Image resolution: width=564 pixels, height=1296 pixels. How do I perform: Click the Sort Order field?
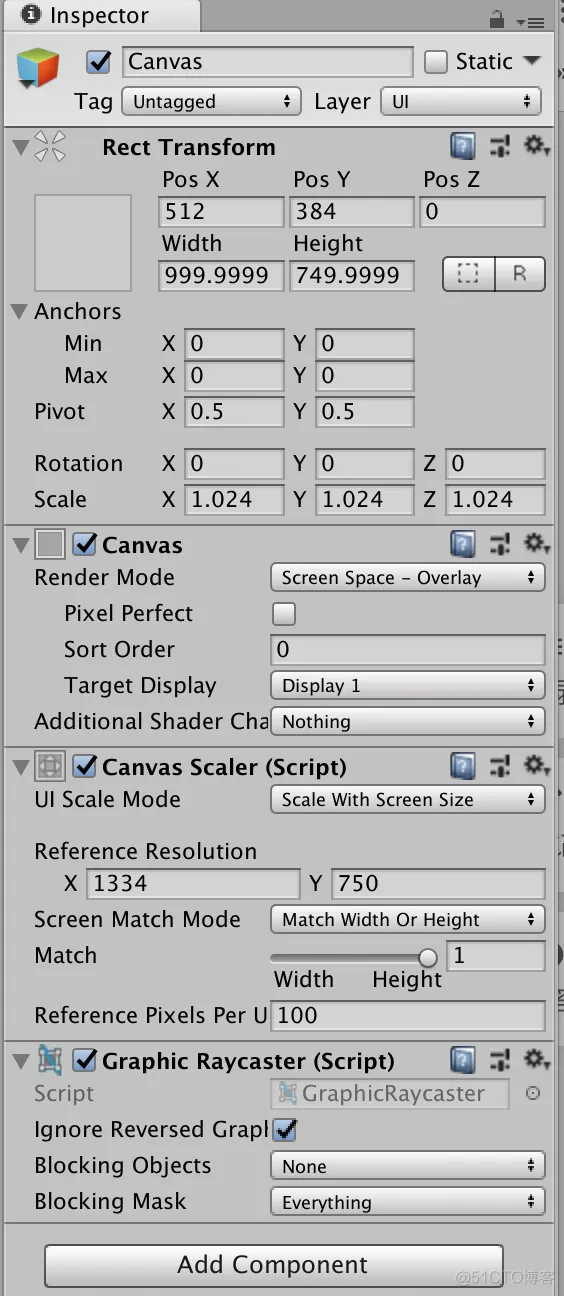coord(408,649)
